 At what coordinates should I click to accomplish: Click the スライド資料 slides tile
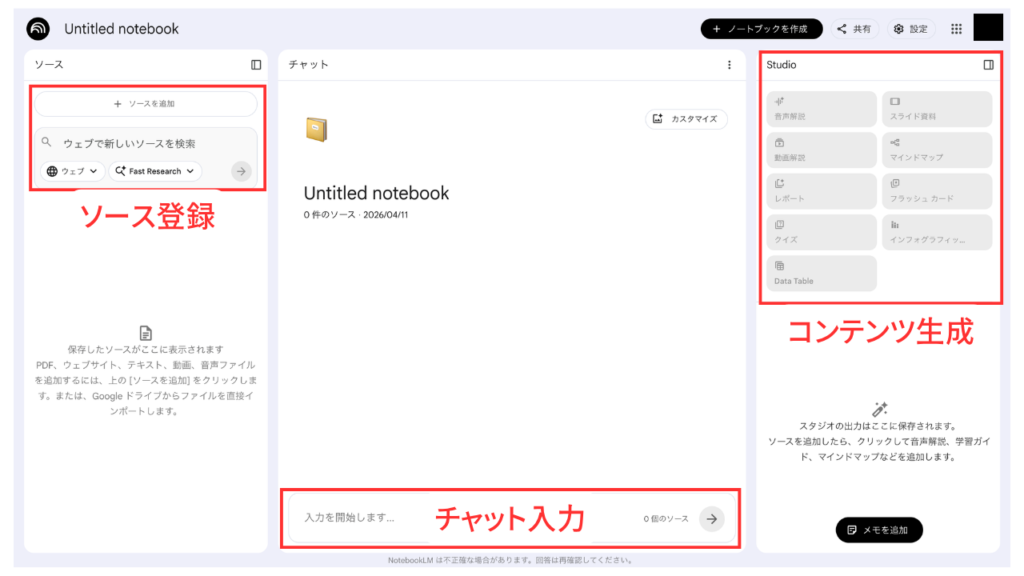tap(936, 109)
